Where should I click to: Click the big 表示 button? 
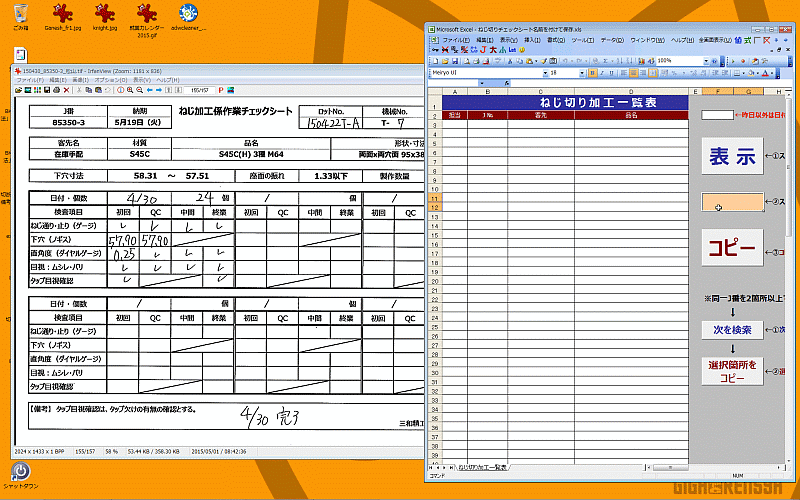pos(732,156)
